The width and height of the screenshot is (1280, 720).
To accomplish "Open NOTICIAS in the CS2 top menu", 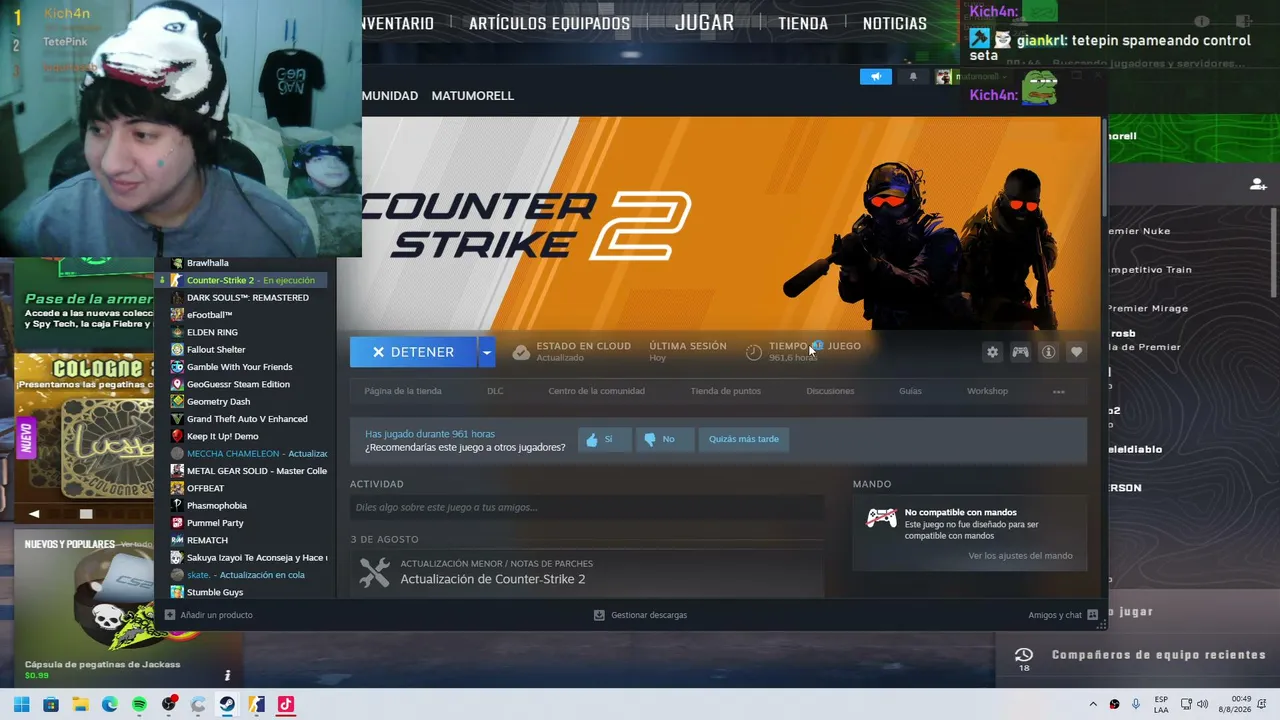I will 895,24.
